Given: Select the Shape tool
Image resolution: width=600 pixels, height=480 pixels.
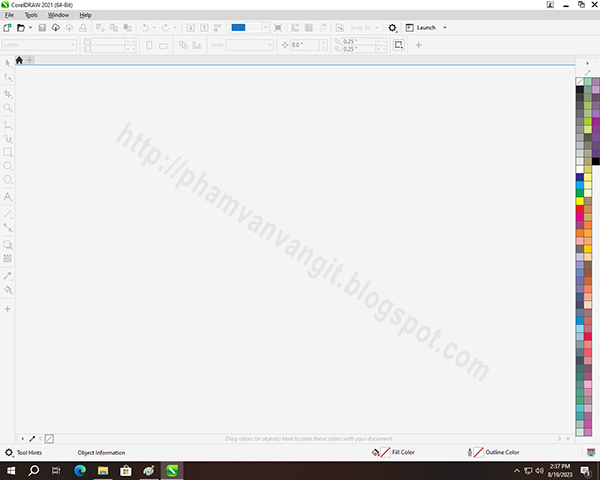Looking at the screenshot, I should pos(8,78).
